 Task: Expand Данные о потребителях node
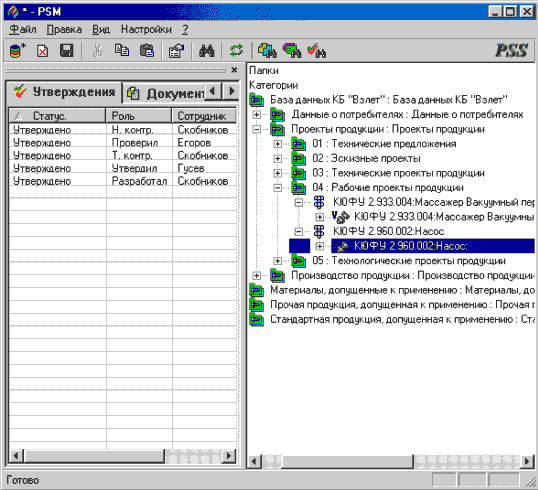(256, 115)
